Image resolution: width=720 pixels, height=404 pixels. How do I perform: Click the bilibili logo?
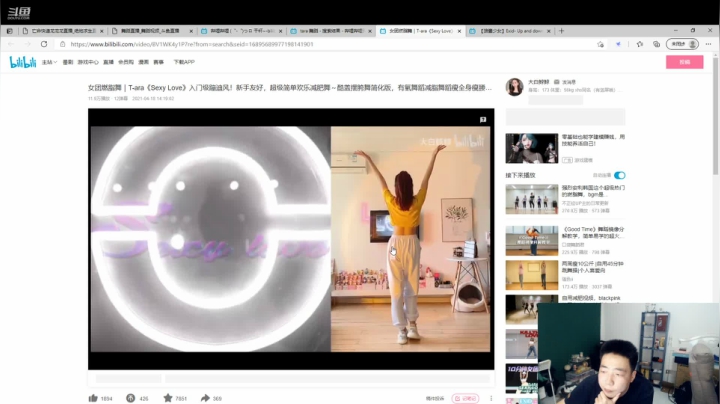[x=22, y=62]
